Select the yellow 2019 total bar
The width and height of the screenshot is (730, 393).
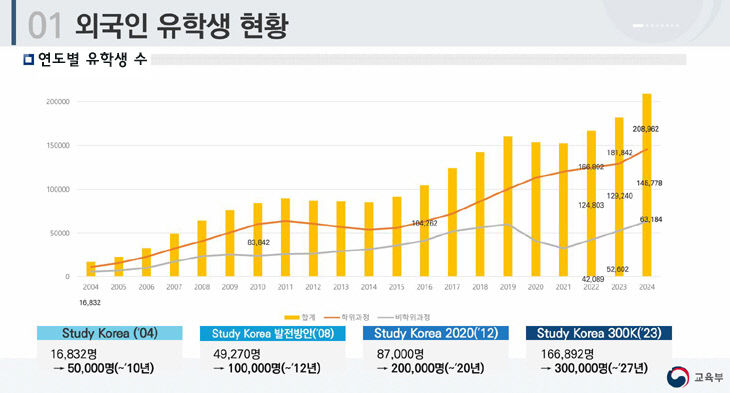tap(507, 206)
